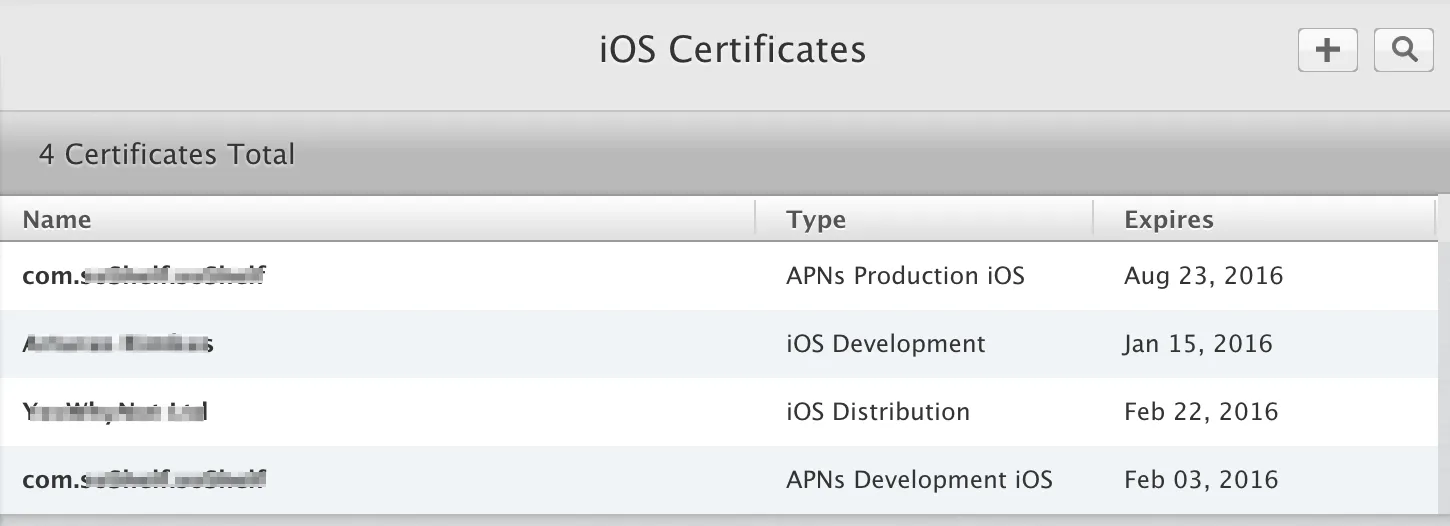Sort by the Name column header

click(57, 220)
